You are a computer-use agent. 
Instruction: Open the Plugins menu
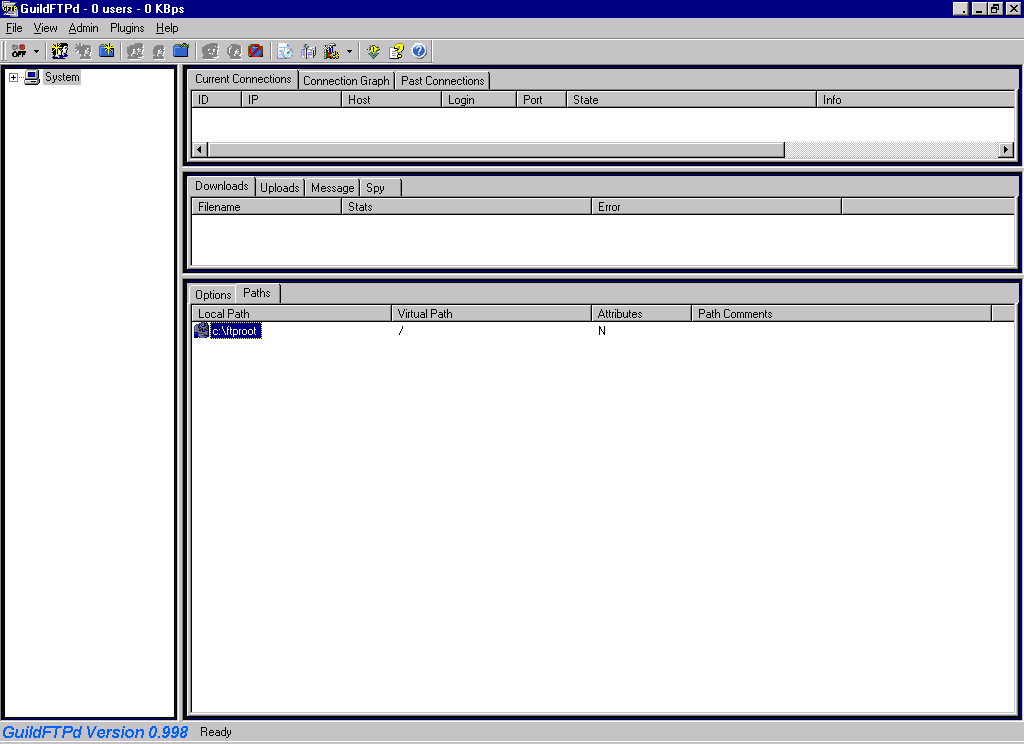127,28
